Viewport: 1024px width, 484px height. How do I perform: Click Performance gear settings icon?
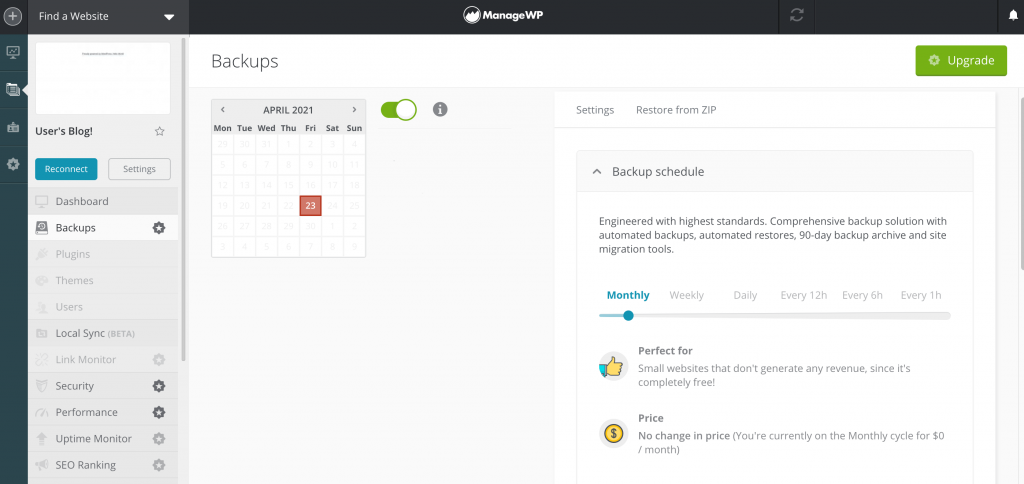coord(158,412)
